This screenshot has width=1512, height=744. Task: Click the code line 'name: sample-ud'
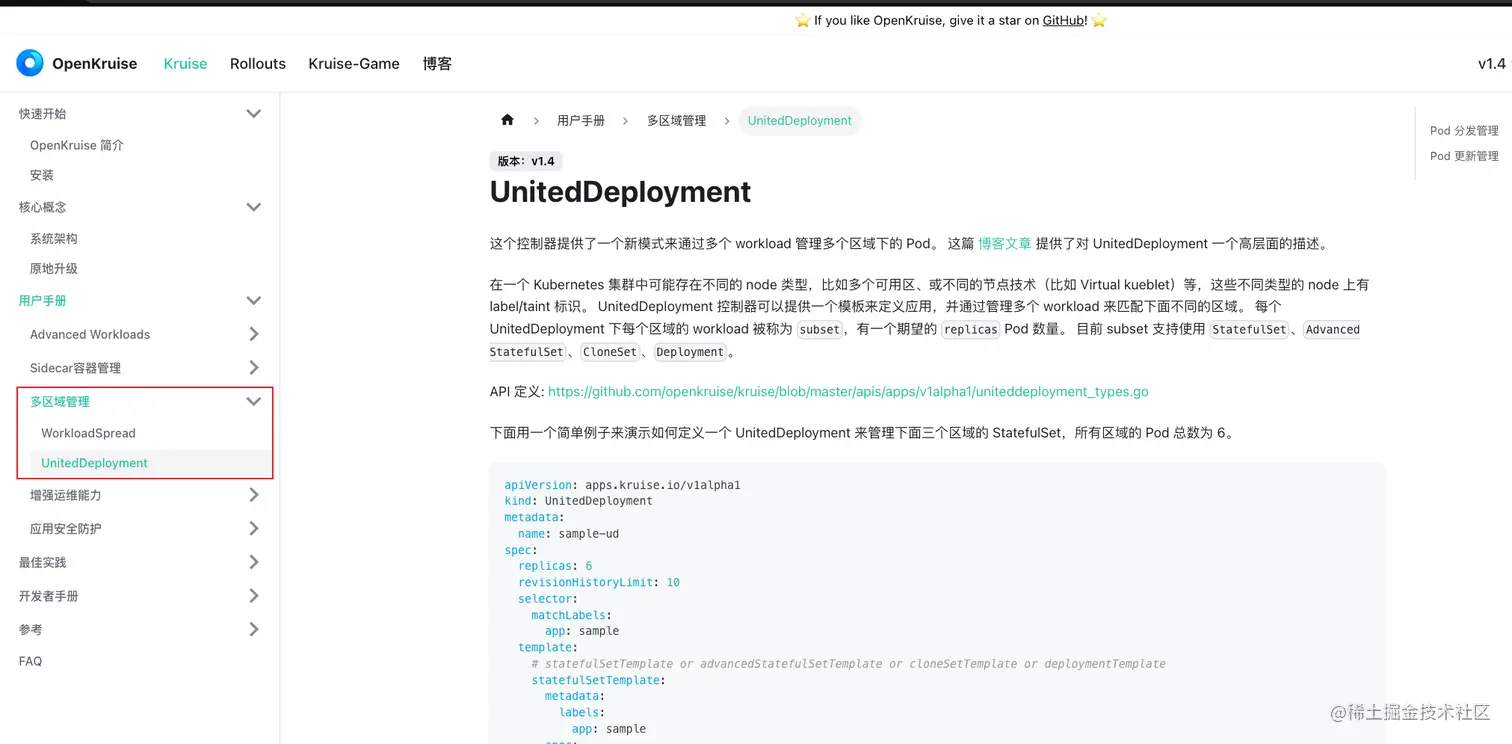click(568, 534)
